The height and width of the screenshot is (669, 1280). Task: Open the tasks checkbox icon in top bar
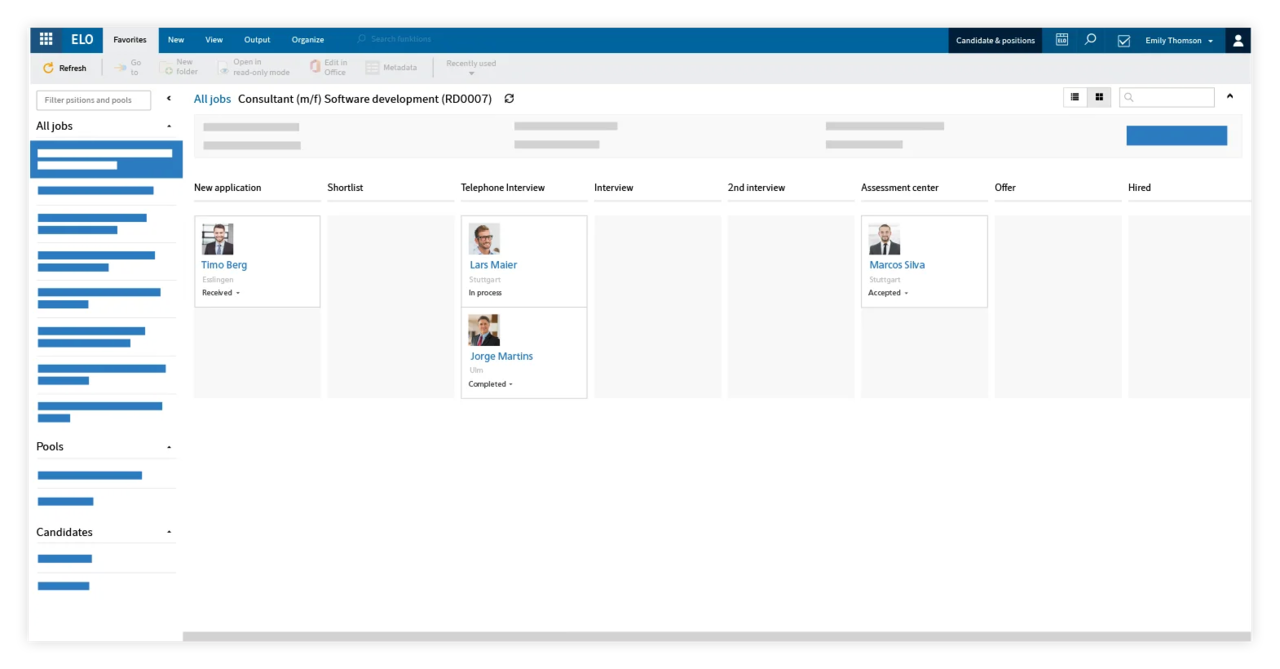1123,39
